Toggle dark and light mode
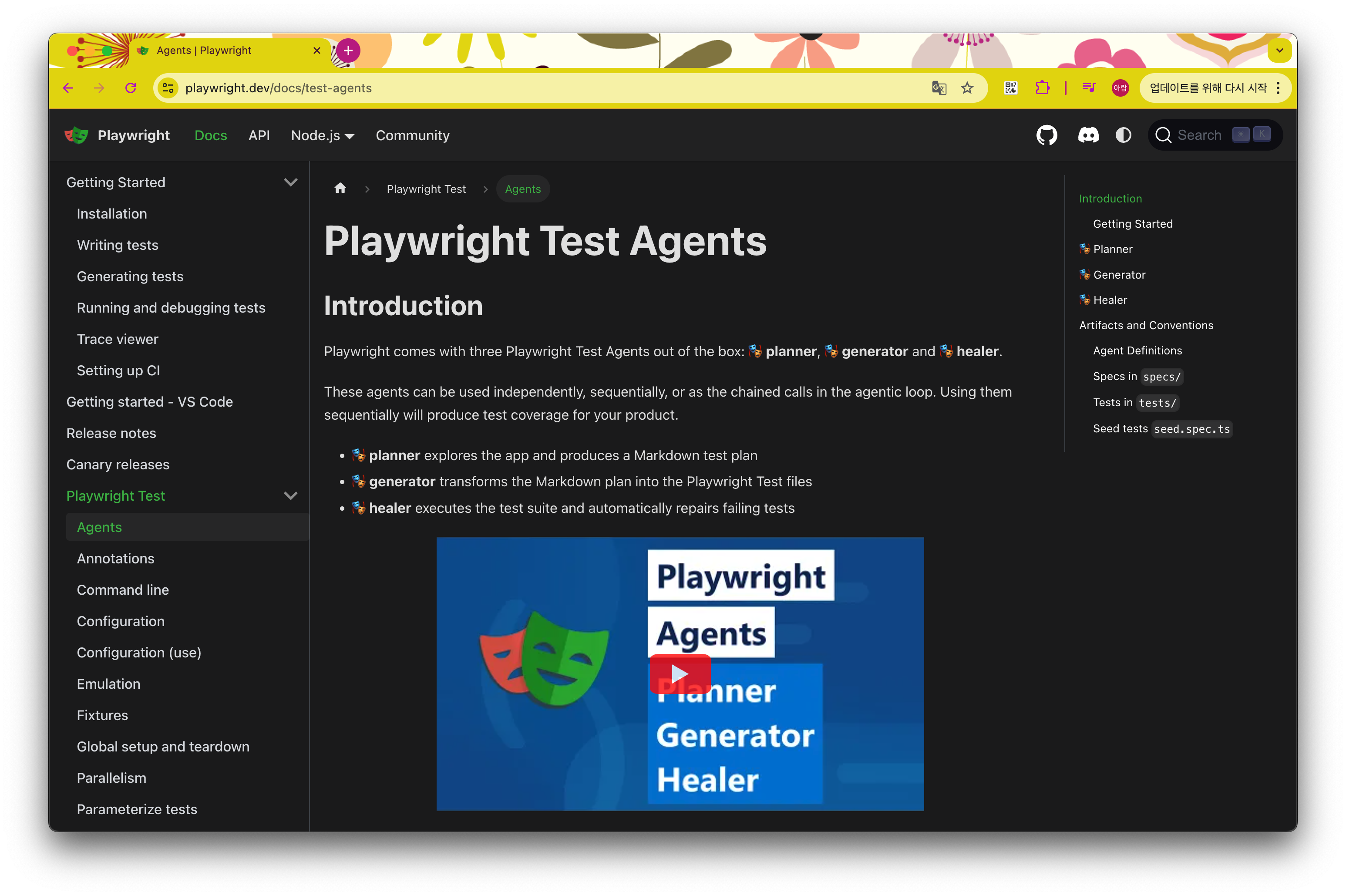The width and height of the screenshot is (1346, 896). coord(1123,135)
